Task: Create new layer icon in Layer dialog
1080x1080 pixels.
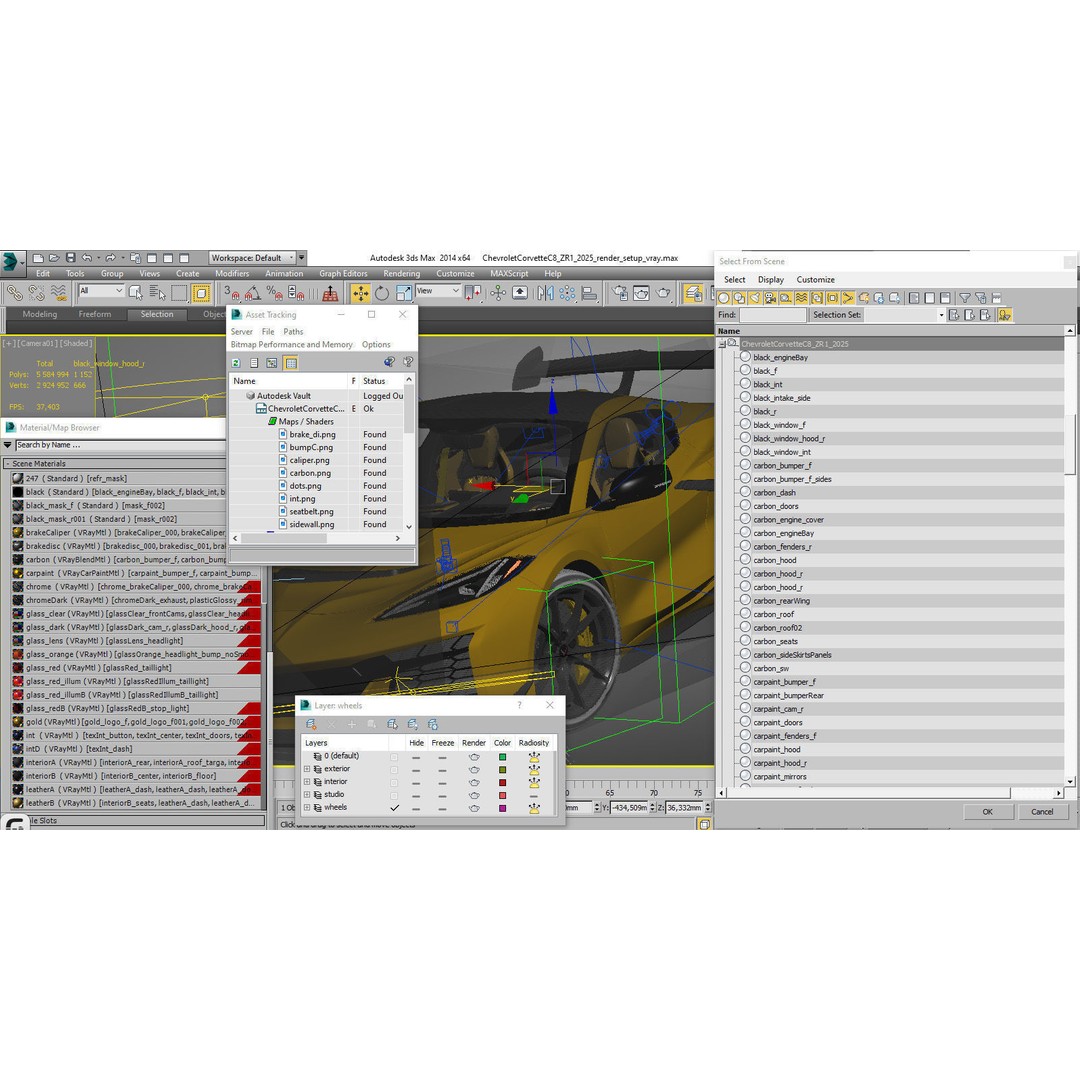Action: [x=311, y=725]
